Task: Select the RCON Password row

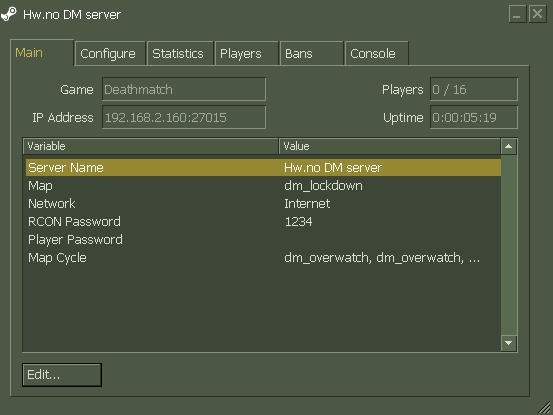Action: pos(263,222)
